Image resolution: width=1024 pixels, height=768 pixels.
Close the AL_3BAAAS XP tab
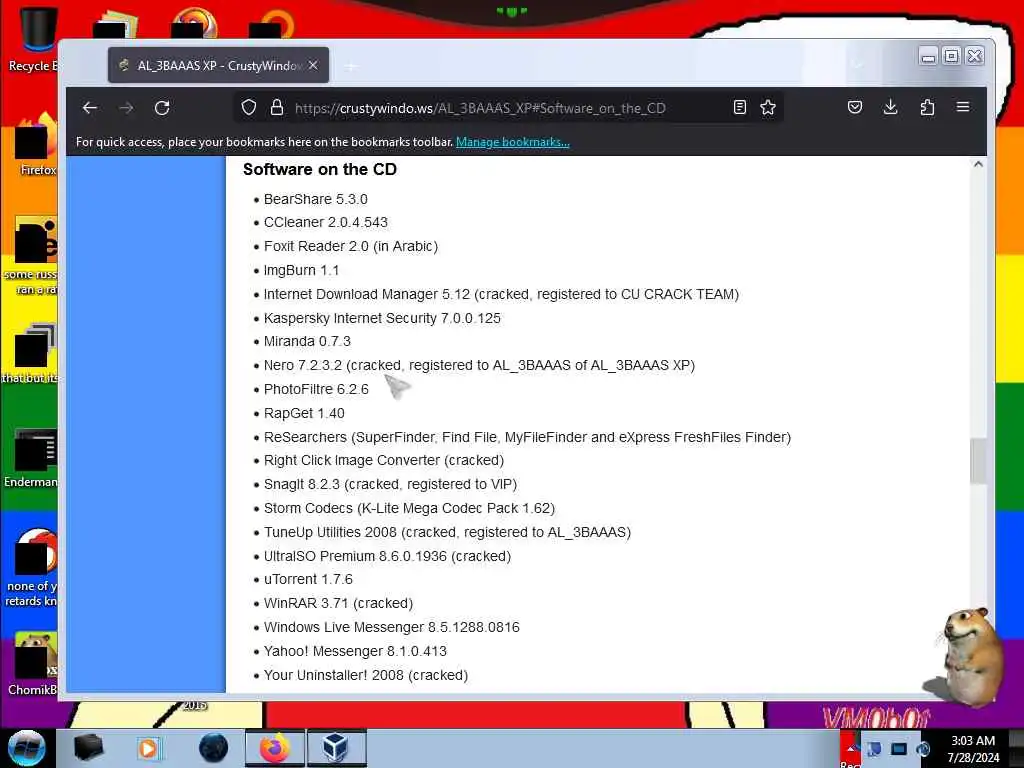tap(313, 65)
